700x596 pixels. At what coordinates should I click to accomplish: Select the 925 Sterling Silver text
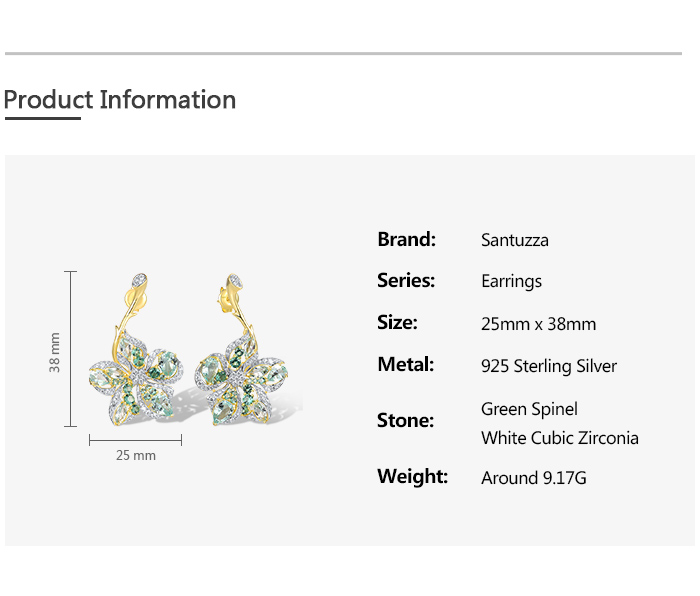click(x=549, y=366)
